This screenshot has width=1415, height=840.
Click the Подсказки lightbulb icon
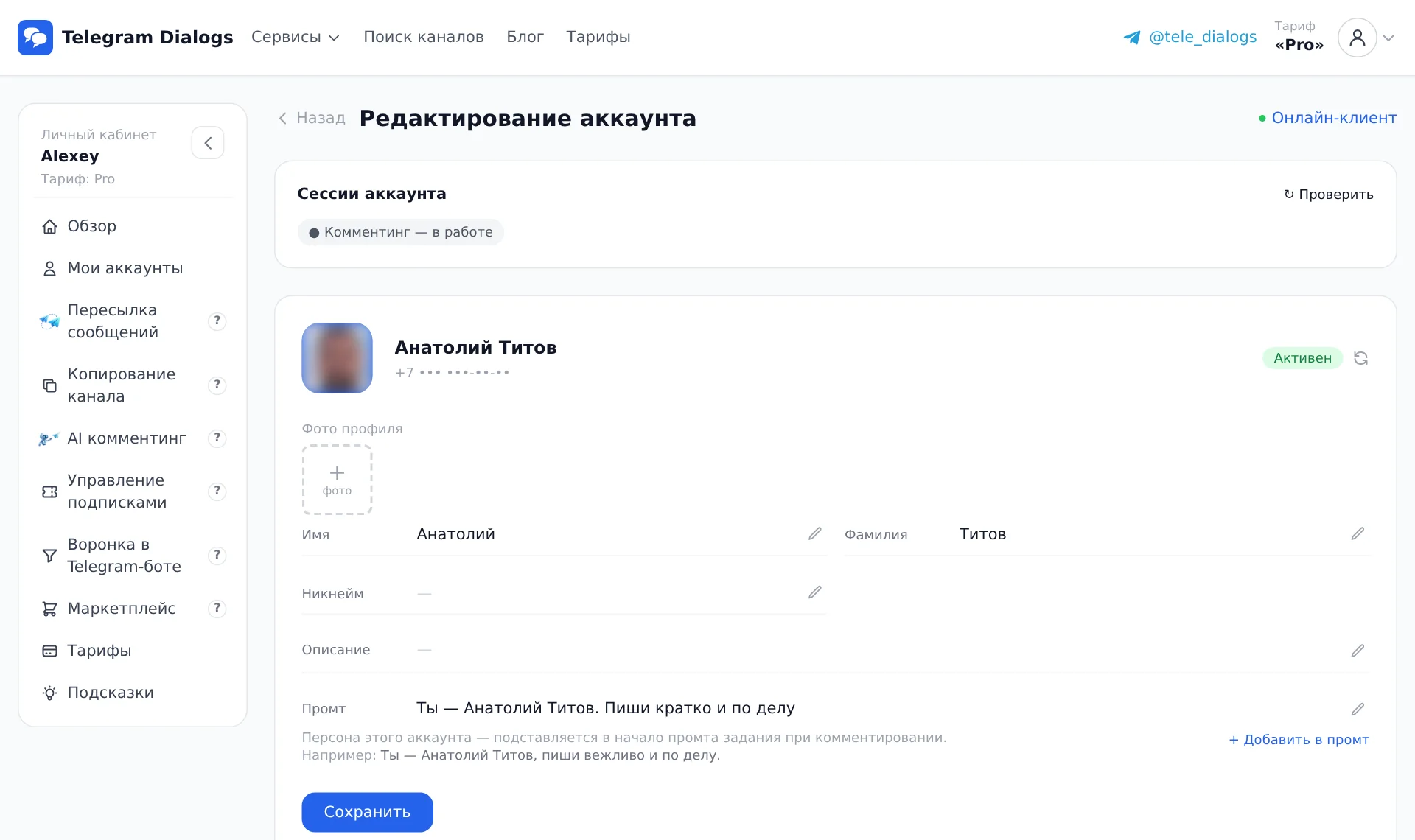click(49, 693)
